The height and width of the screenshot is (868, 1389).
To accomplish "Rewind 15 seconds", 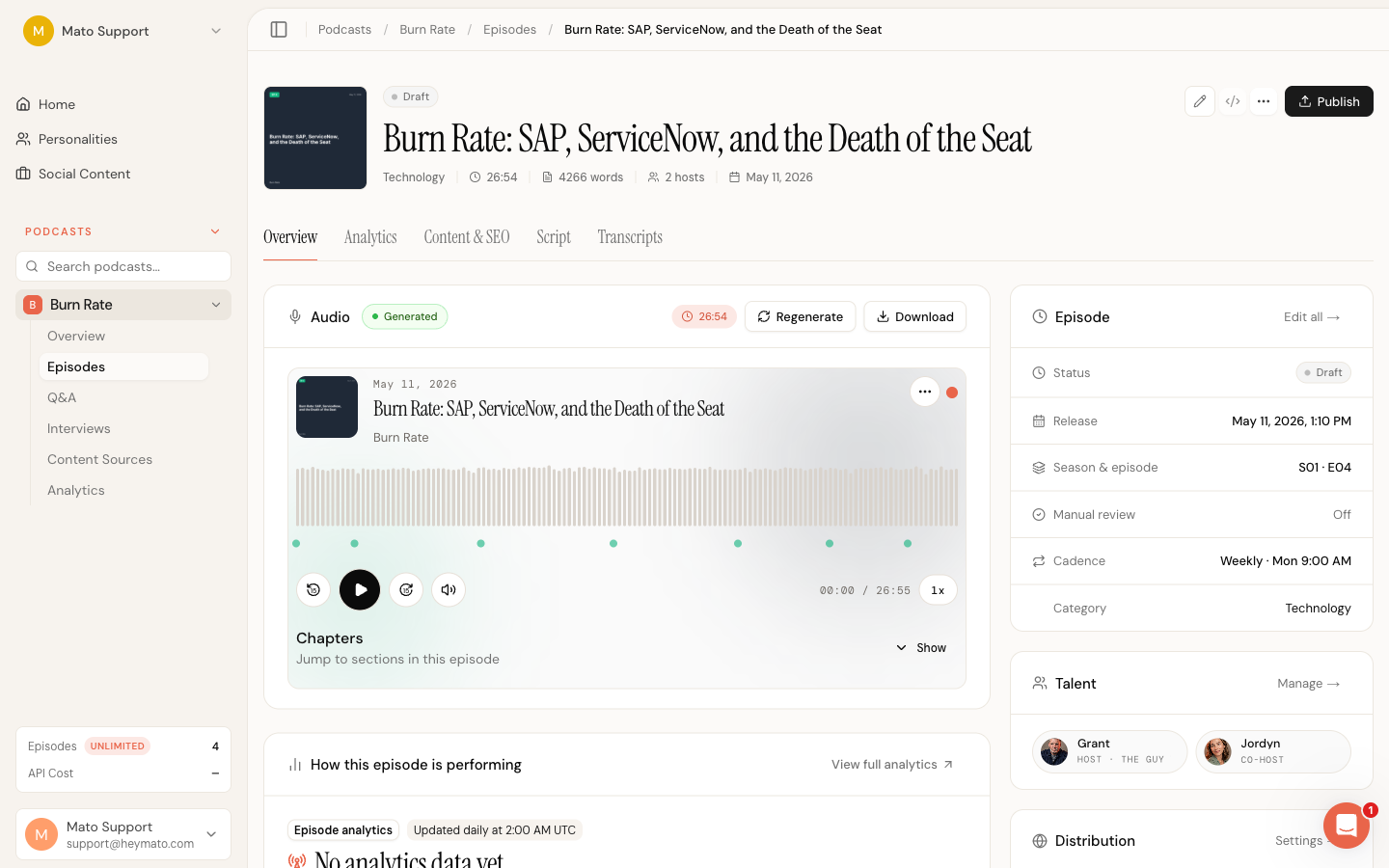I will pos(313,590).
